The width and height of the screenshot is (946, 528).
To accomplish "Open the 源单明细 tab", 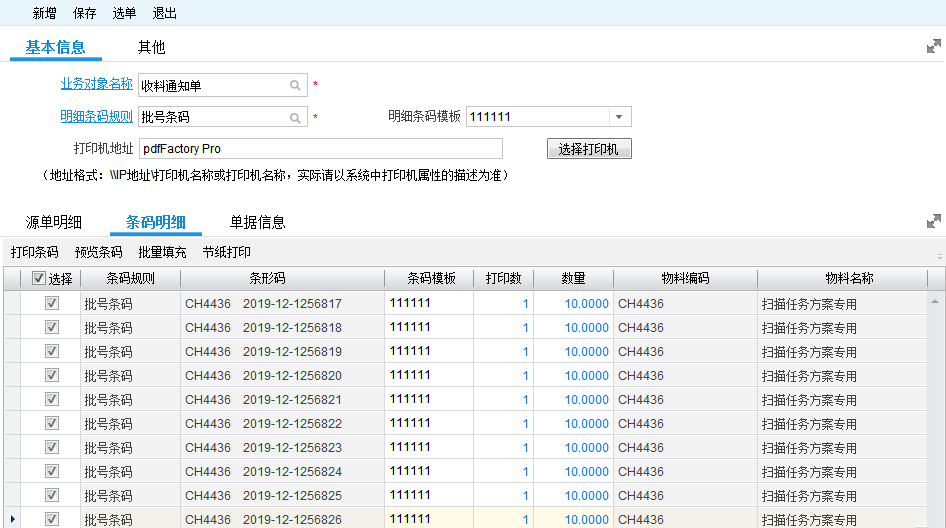I will (54, 222).
